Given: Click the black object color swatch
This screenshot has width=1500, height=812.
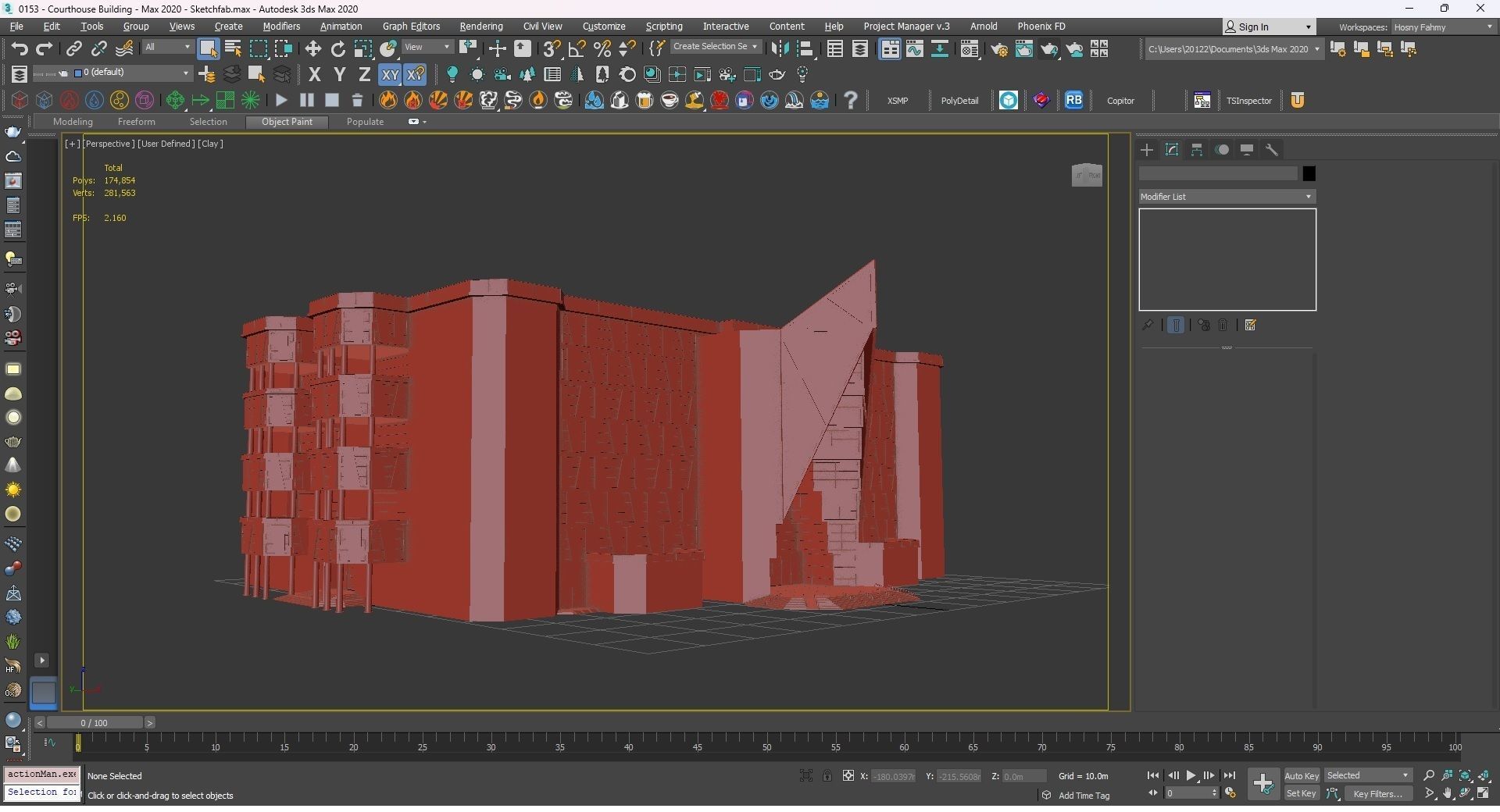Looking at the screenshot, I should [x=1309, y=173].
